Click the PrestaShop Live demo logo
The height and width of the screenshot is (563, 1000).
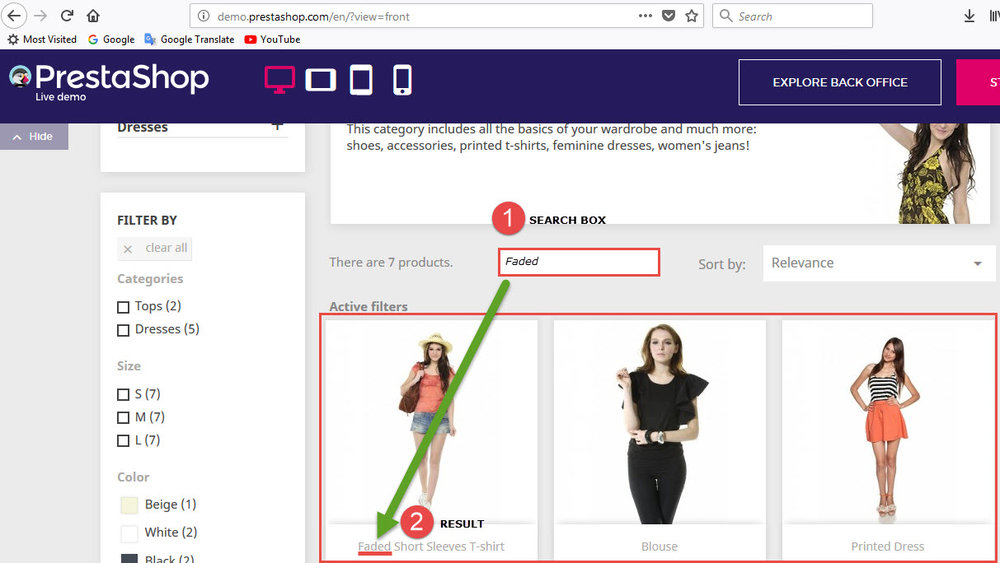click(109, 82)
